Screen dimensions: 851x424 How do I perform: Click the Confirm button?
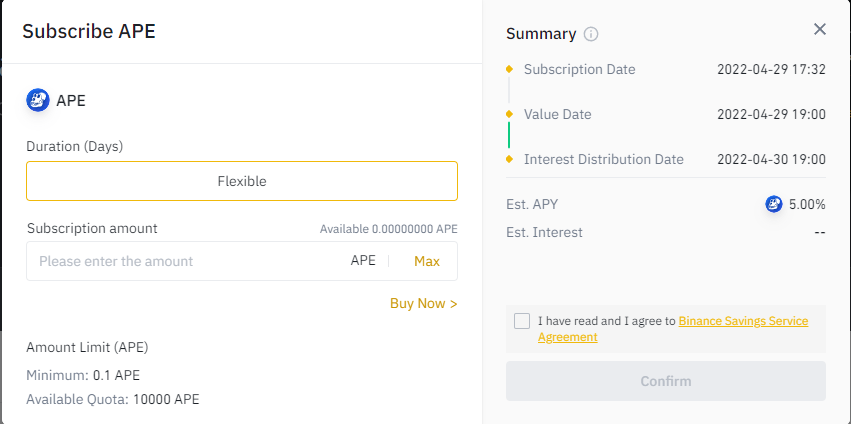pos(666,381)
